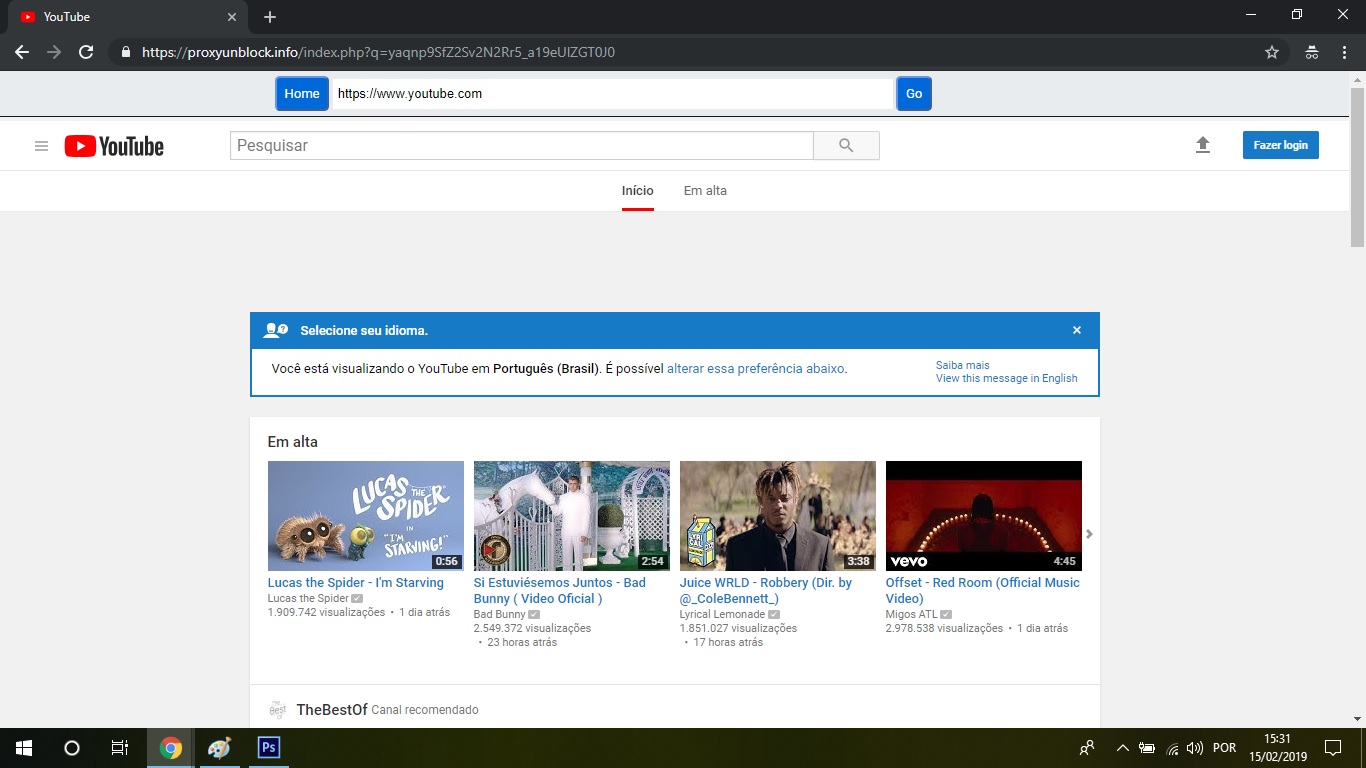Image resolution: width=1366 pixels, height=768 pixels.
Task: Open Photoshop from the taskbar
Action: tap(268, 748)
